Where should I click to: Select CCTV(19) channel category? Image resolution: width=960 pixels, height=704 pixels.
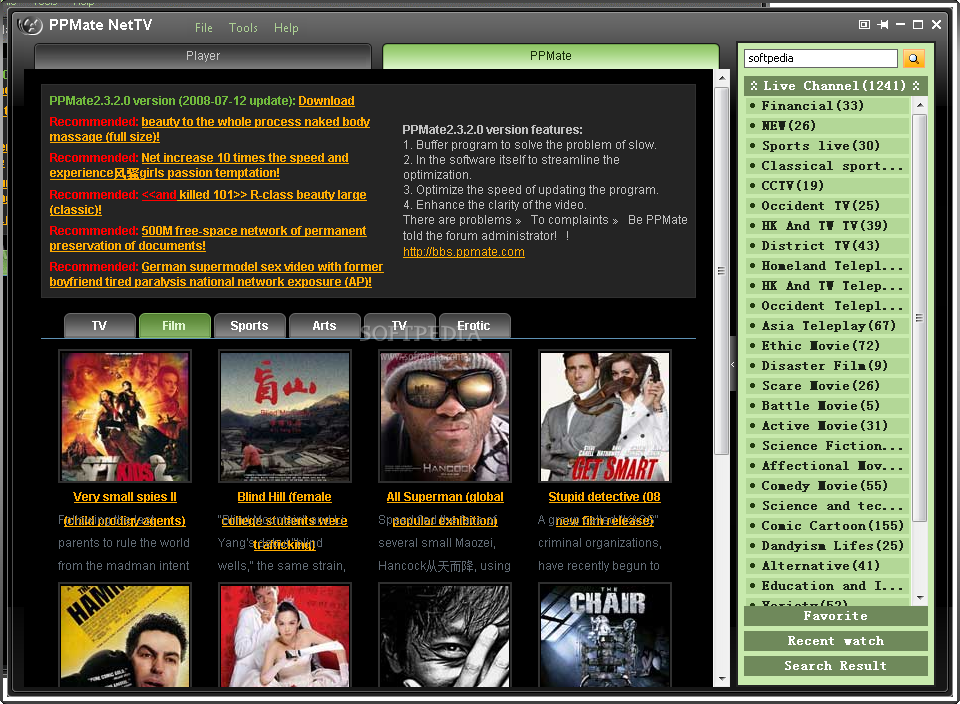point(828,185)
